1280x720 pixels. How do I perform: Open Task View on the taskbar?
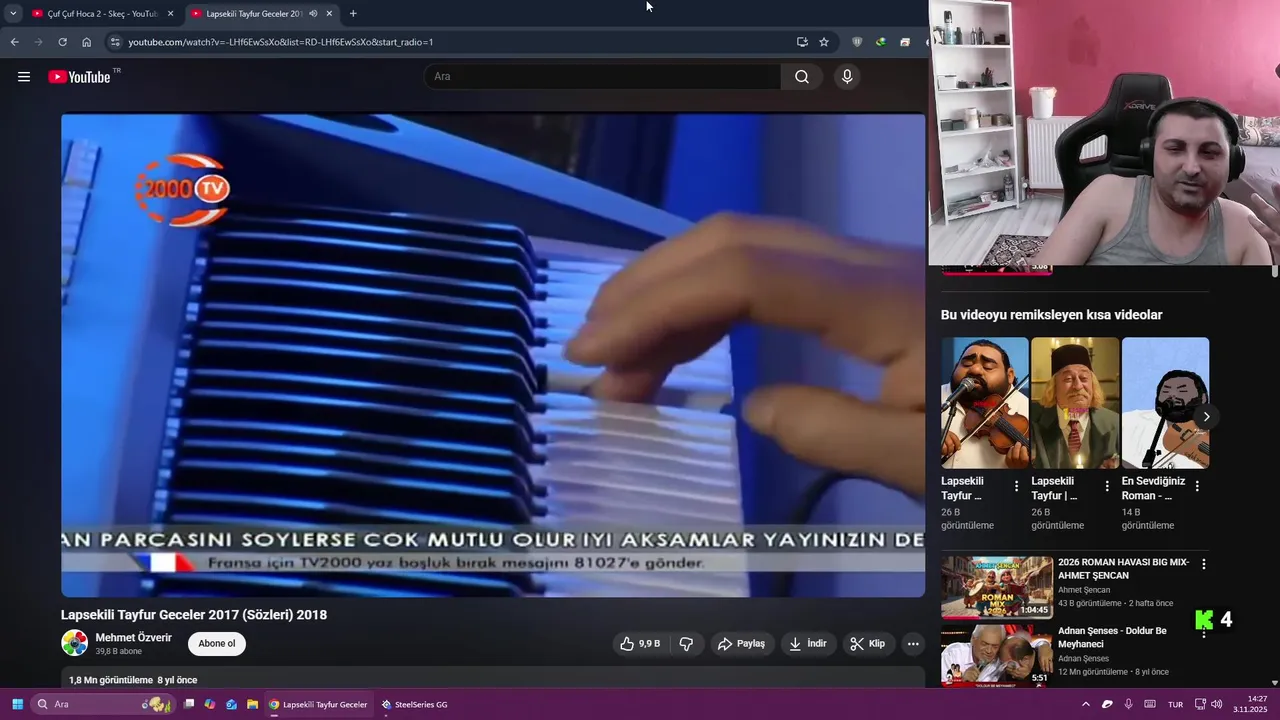(189, 704)
